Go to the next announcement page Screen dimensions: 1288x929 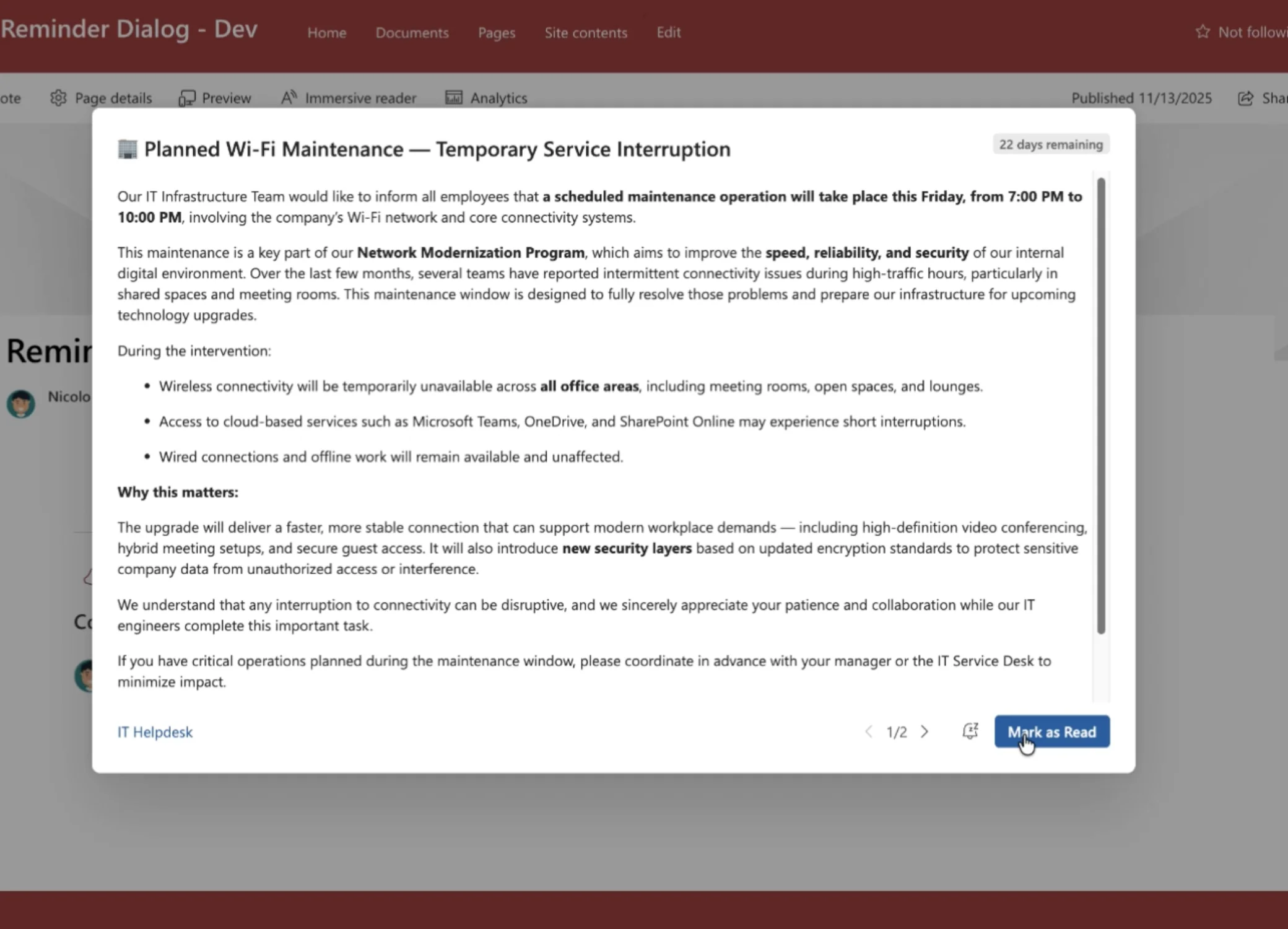[925, 731]
